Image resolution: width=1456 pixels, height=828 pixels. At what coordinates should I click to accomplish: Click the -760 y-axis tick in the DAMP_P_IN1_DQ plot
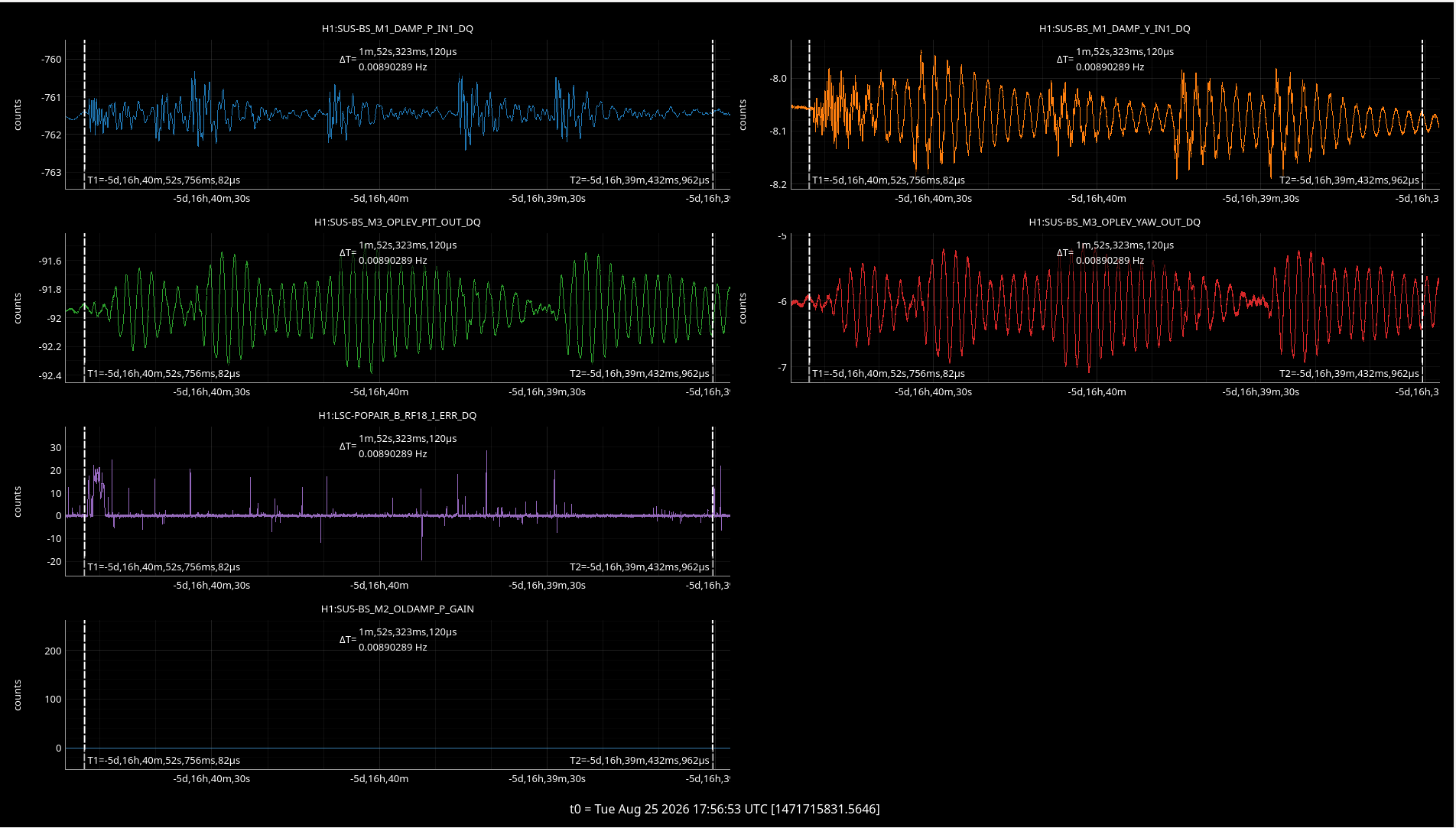click(51, 60)
